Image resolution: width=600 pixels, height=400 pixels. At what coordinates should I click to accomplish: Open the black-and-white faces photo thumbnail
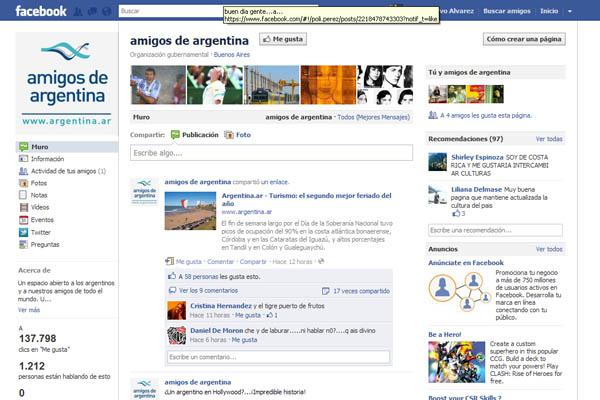pyautogui.click(x=385, y=85)
